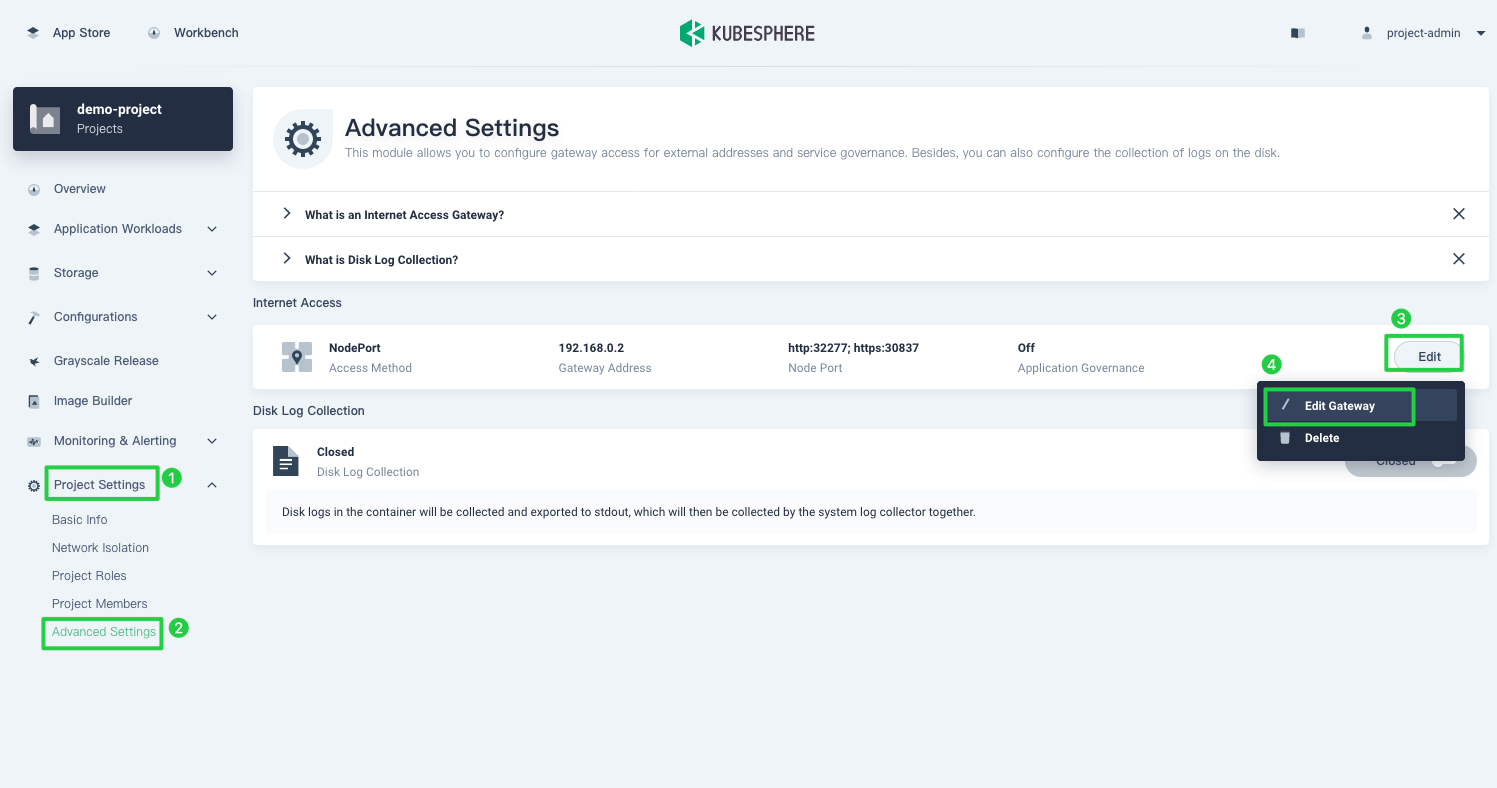Open Image Builder via its sidebar icon
The width and height of the screenshot is (1497, 788).
33,401
